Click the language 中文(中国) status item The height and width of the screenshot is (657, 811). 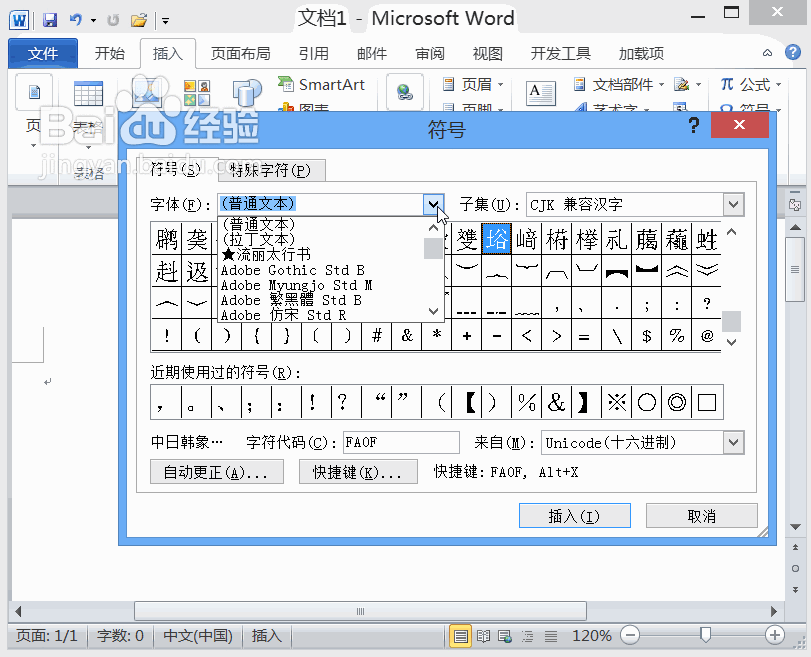pos(198,635)
